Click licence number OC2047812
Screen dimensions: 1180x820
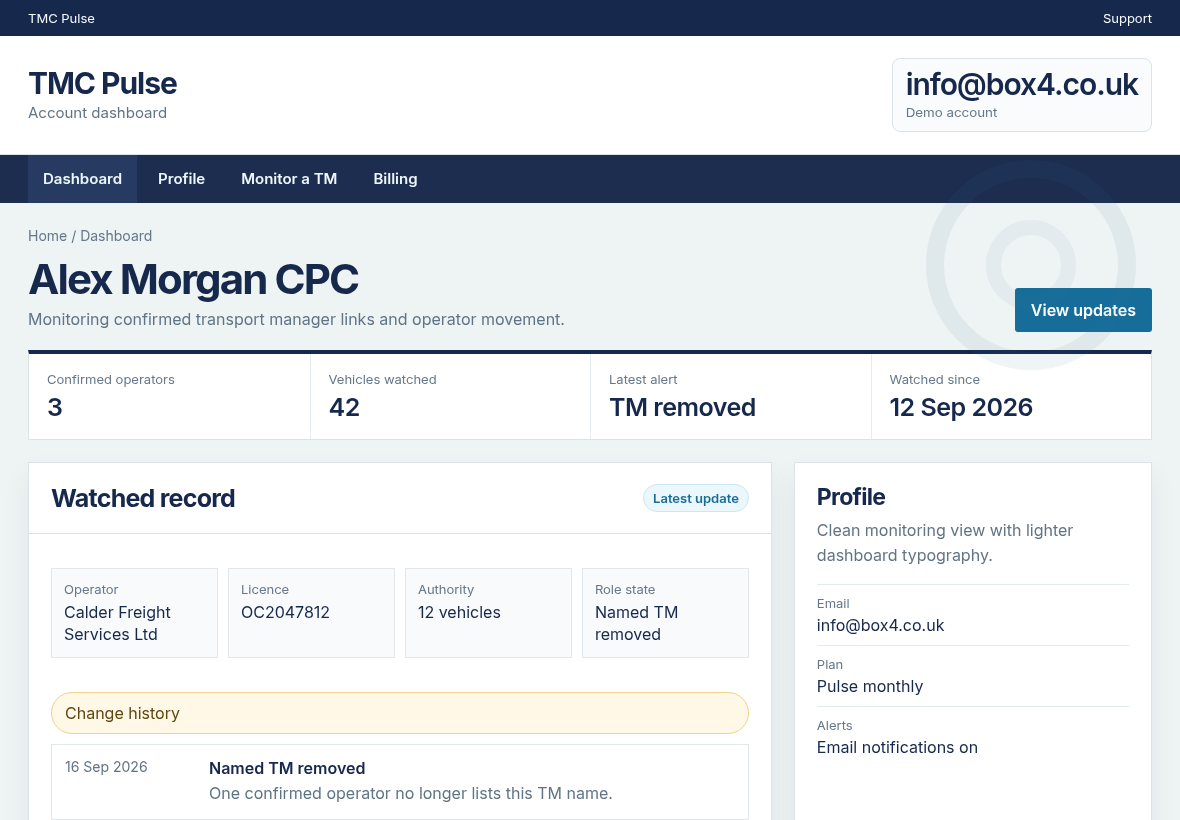(285, 612)
